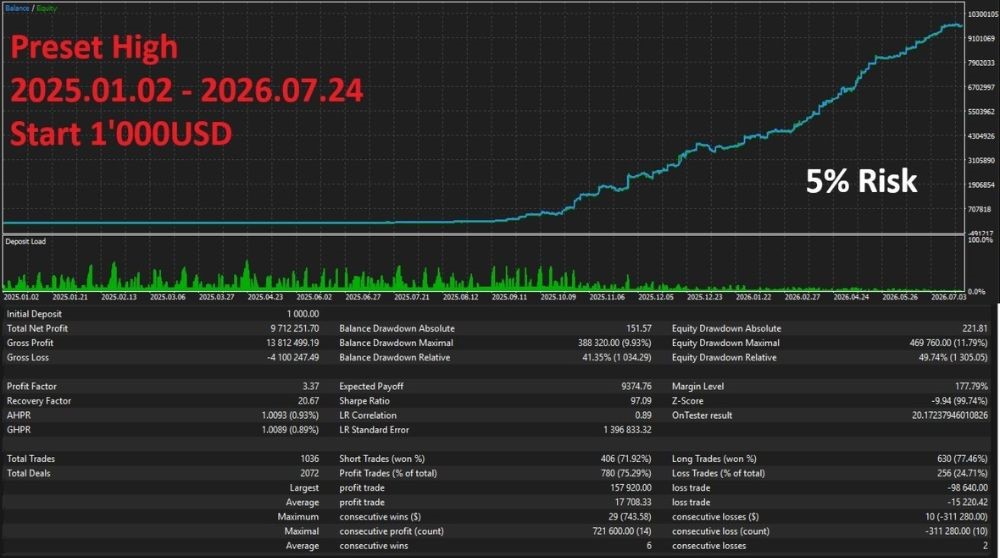
Task: Select the Sharpe Ratio value 97.09
Action: click(641, 401)
